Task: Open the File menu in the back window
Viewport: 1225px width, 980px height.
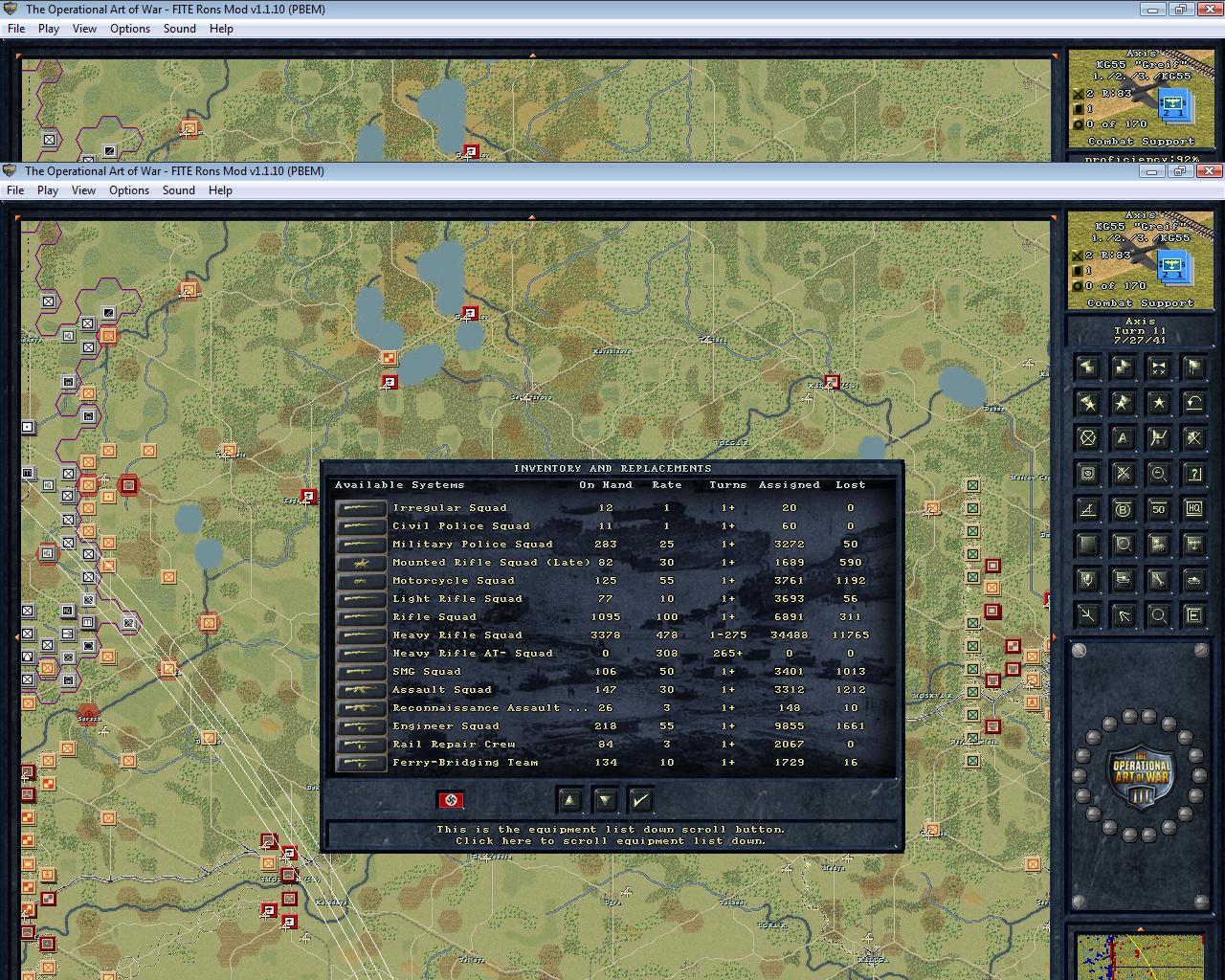Action: pos(16,29)
